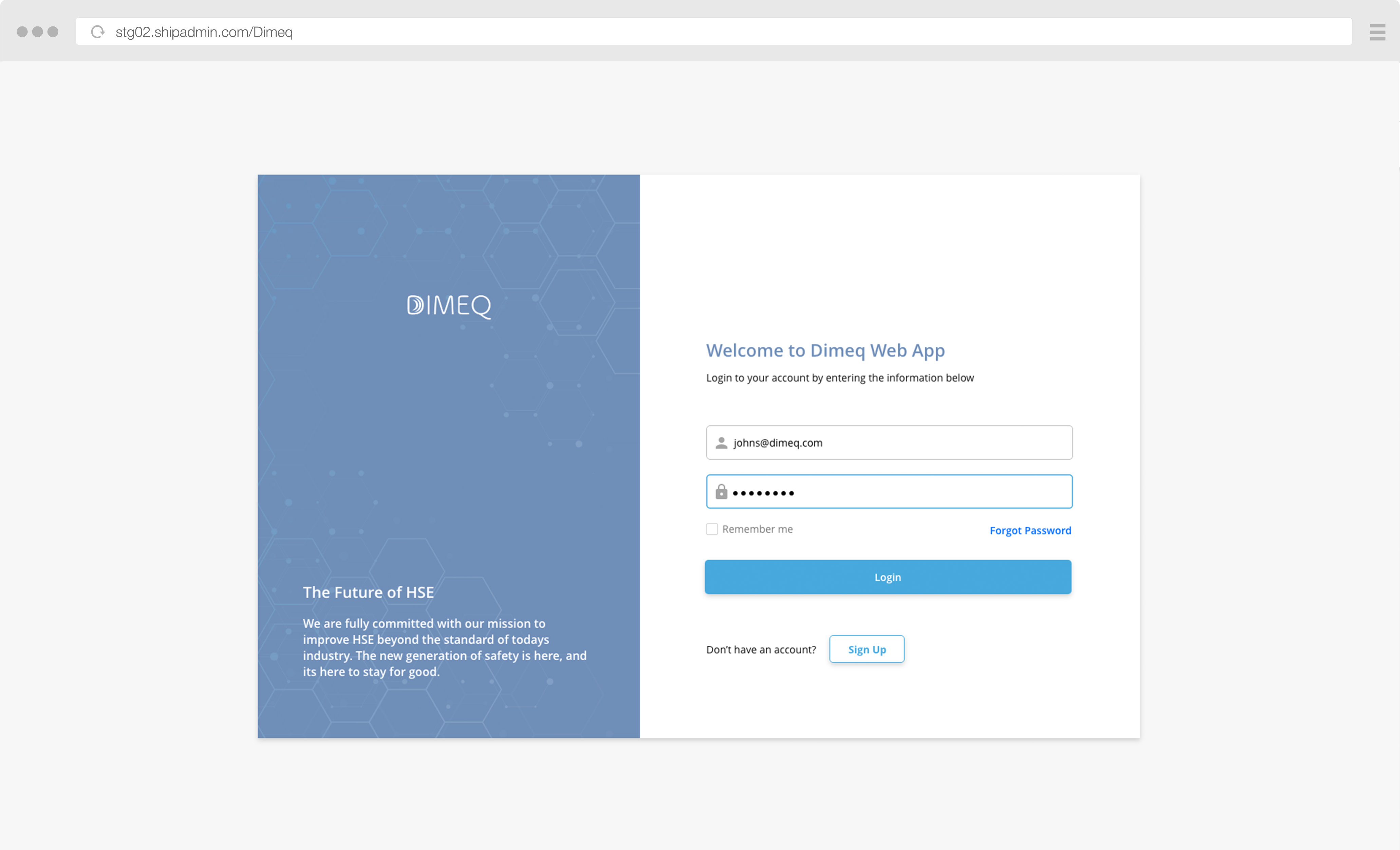Click the user icon in email field
The image size is (1400, 850).
pos(721,442)
